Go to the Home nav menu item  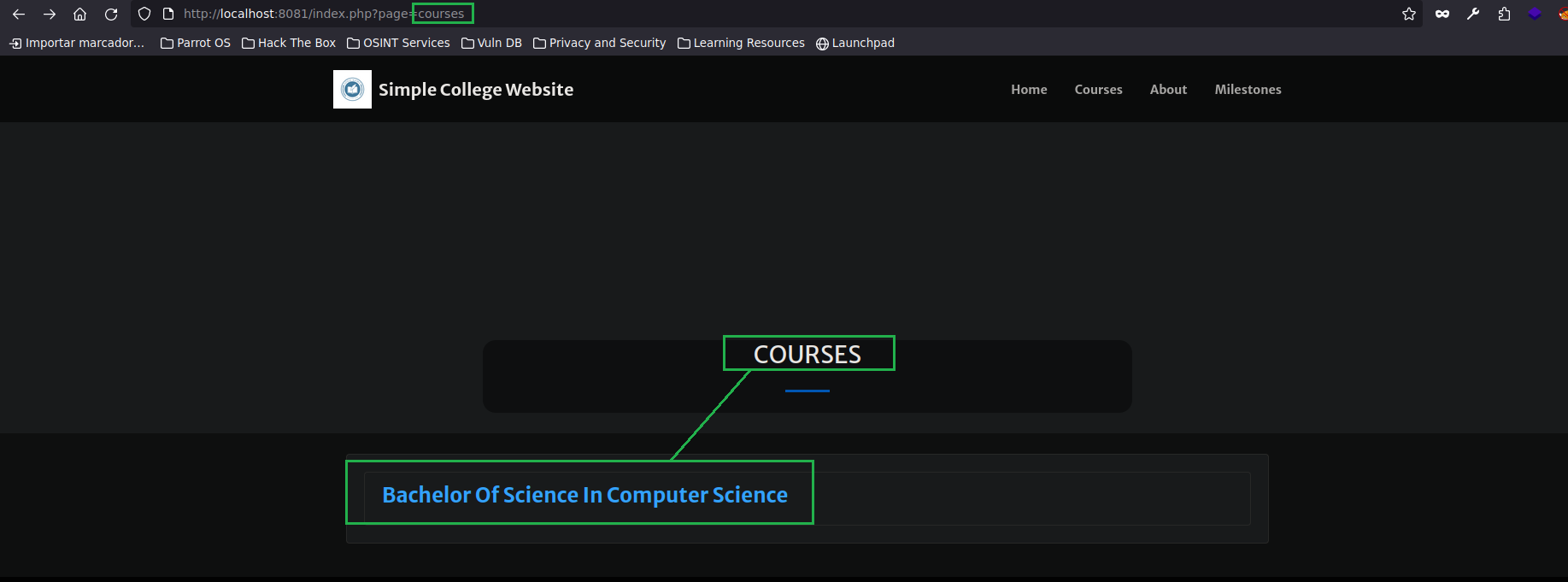(x=1029, y=90)
